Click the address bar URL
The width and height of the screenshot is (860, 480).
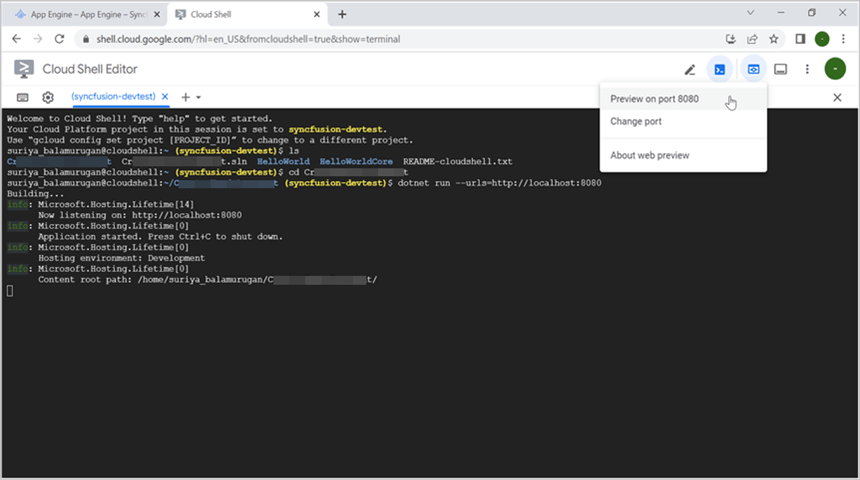point(248,39)
